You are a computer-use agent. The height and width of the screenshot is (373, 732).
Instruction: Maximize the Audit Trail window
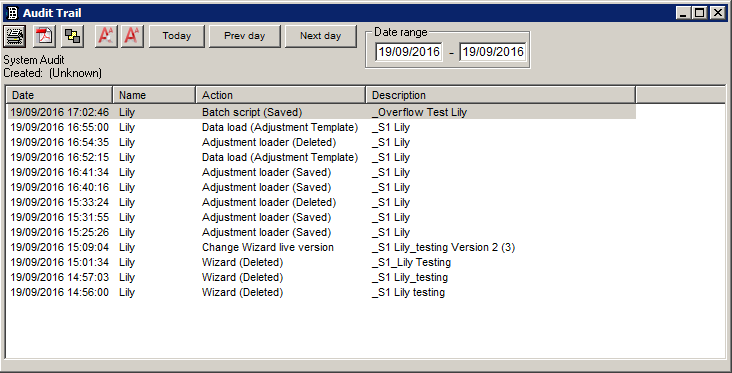point(699,13)
